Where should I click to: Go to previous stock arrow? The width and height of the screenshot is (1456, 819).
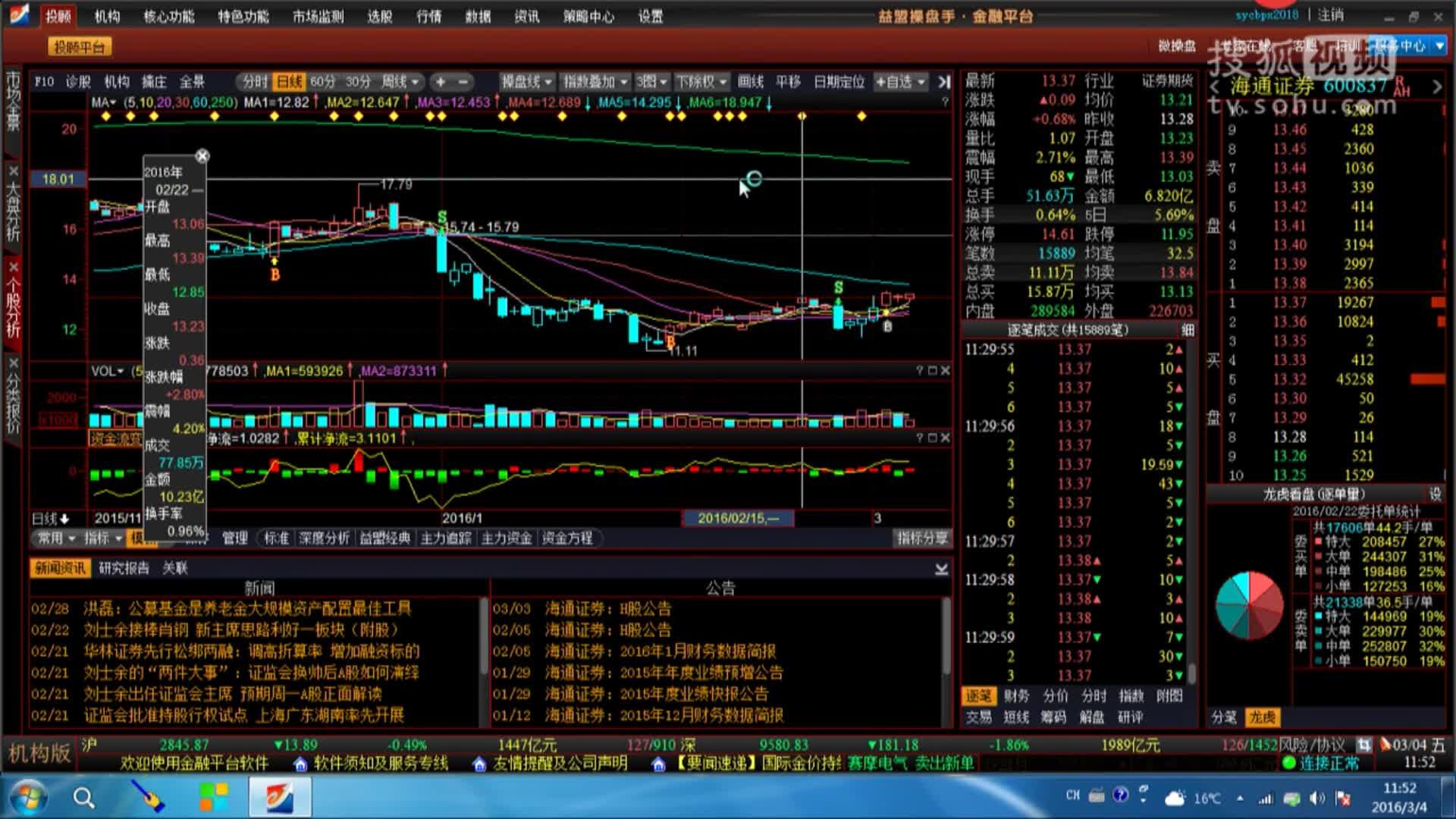[x=1215, y=87]
